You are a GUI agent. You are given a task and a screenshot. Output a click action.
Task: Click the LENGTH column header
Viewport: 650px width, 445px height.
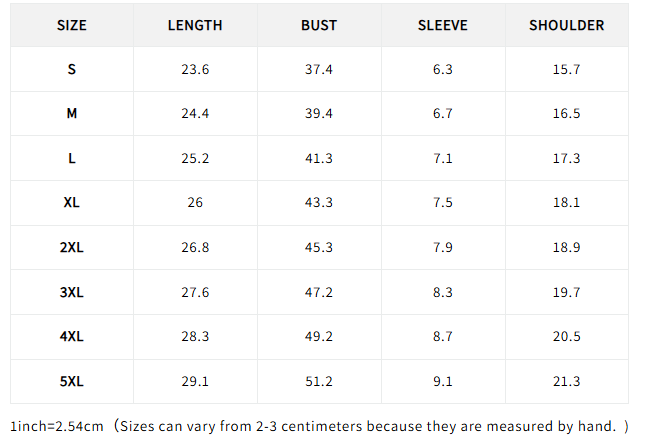click(x=195, y=26)
